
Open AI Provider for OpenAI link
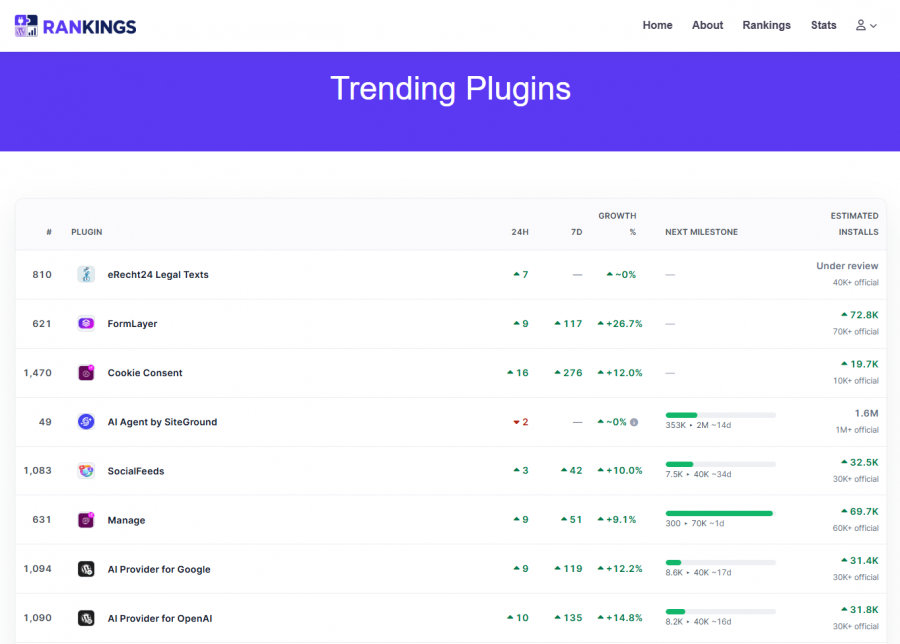click(160, 619)
